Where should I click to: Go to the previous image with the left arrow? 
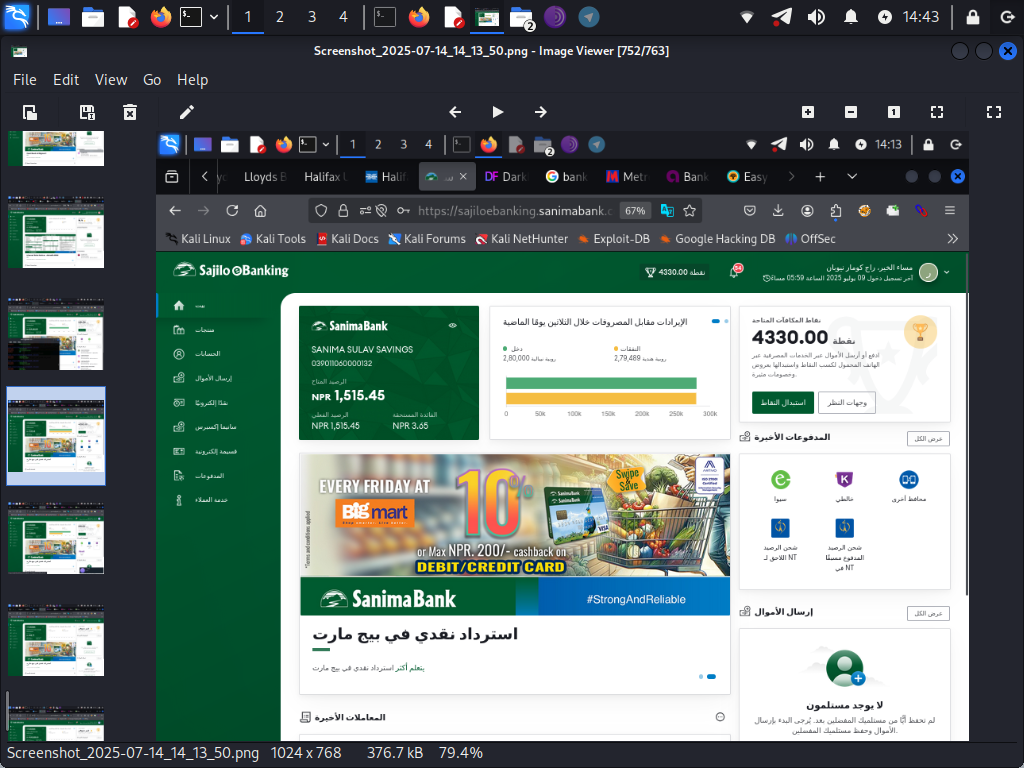coord(455,112)
